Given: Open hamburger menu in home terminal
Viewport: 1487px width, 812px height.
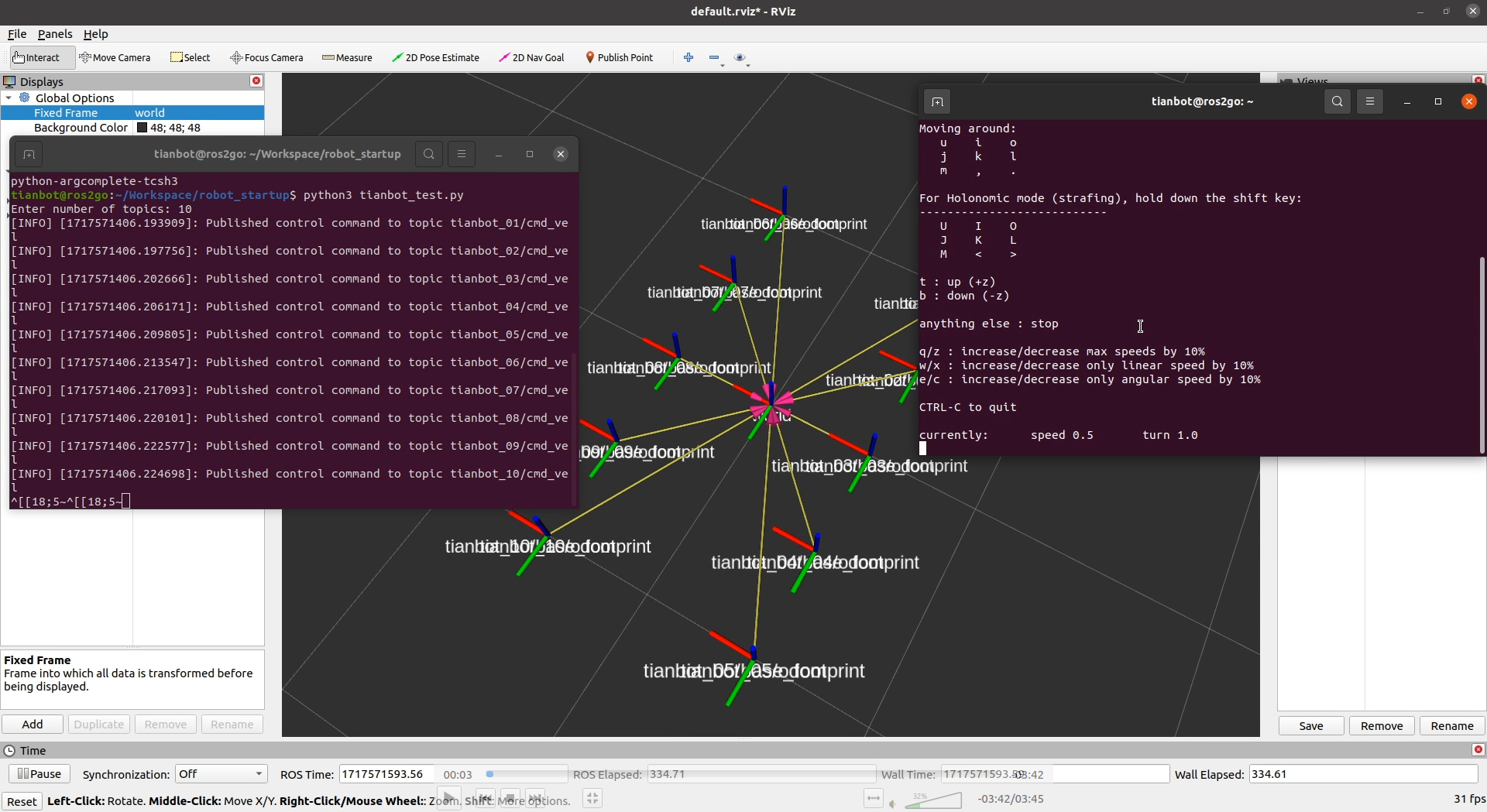Looking at the screenshot, I should pyautogui.click(x=1370, y=101).
